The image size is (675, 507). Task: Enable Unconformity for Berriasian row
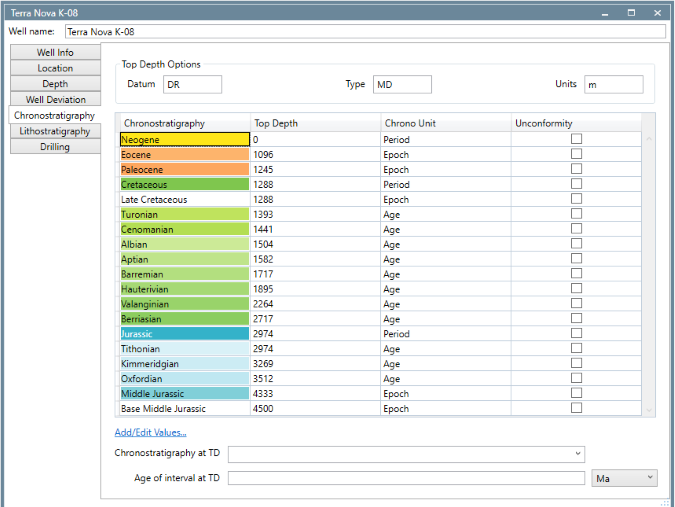(576, 318)
